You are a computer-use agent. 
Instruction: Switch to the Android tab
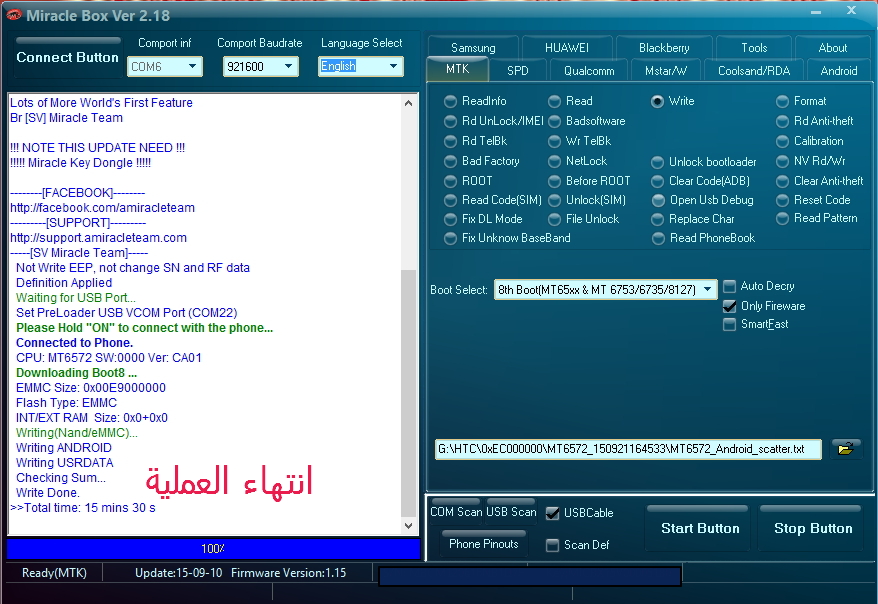pos(839,71)
